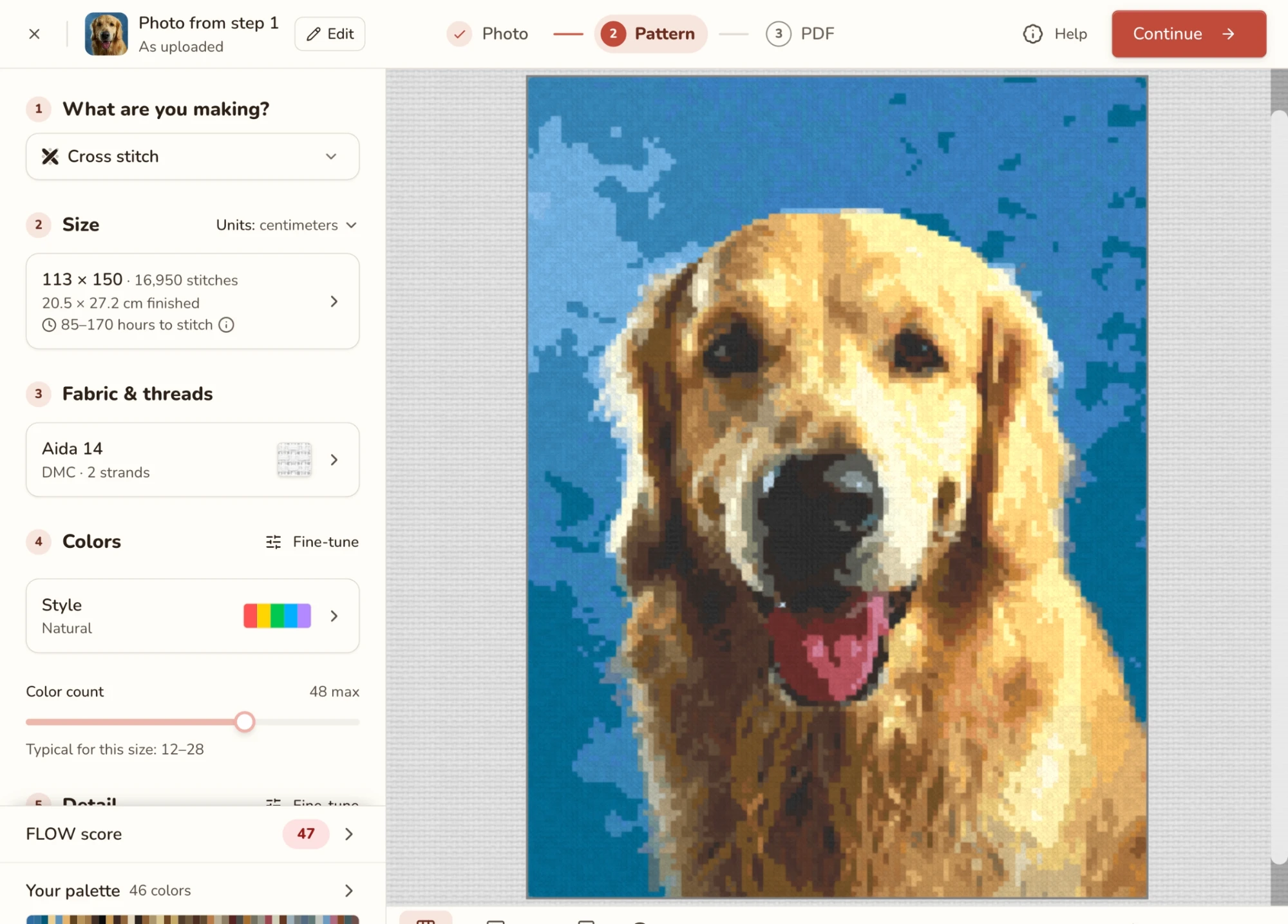This screenshot has height=924, width=1288.
Task: Close the pattern editor with the X icon
Action: [35, 34]
